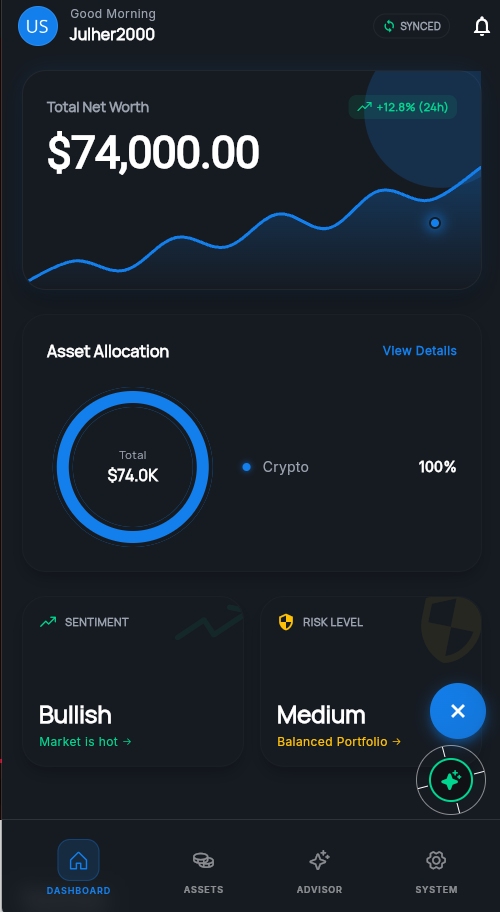Open the green sparkle AI assistant button
This screenshot has width=500, height=912.
point(451,780)
